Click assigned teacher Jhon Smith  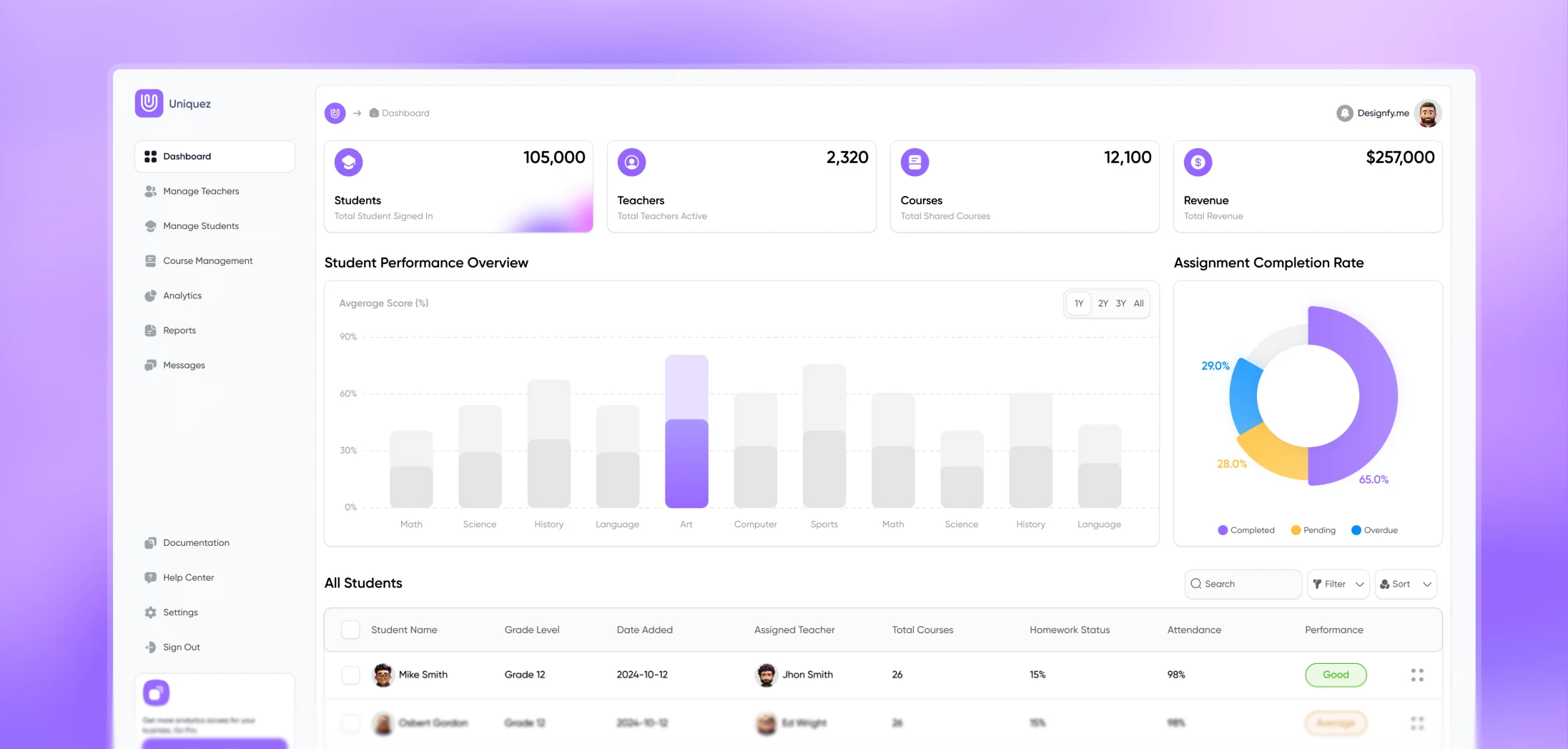tap(807, 675)
